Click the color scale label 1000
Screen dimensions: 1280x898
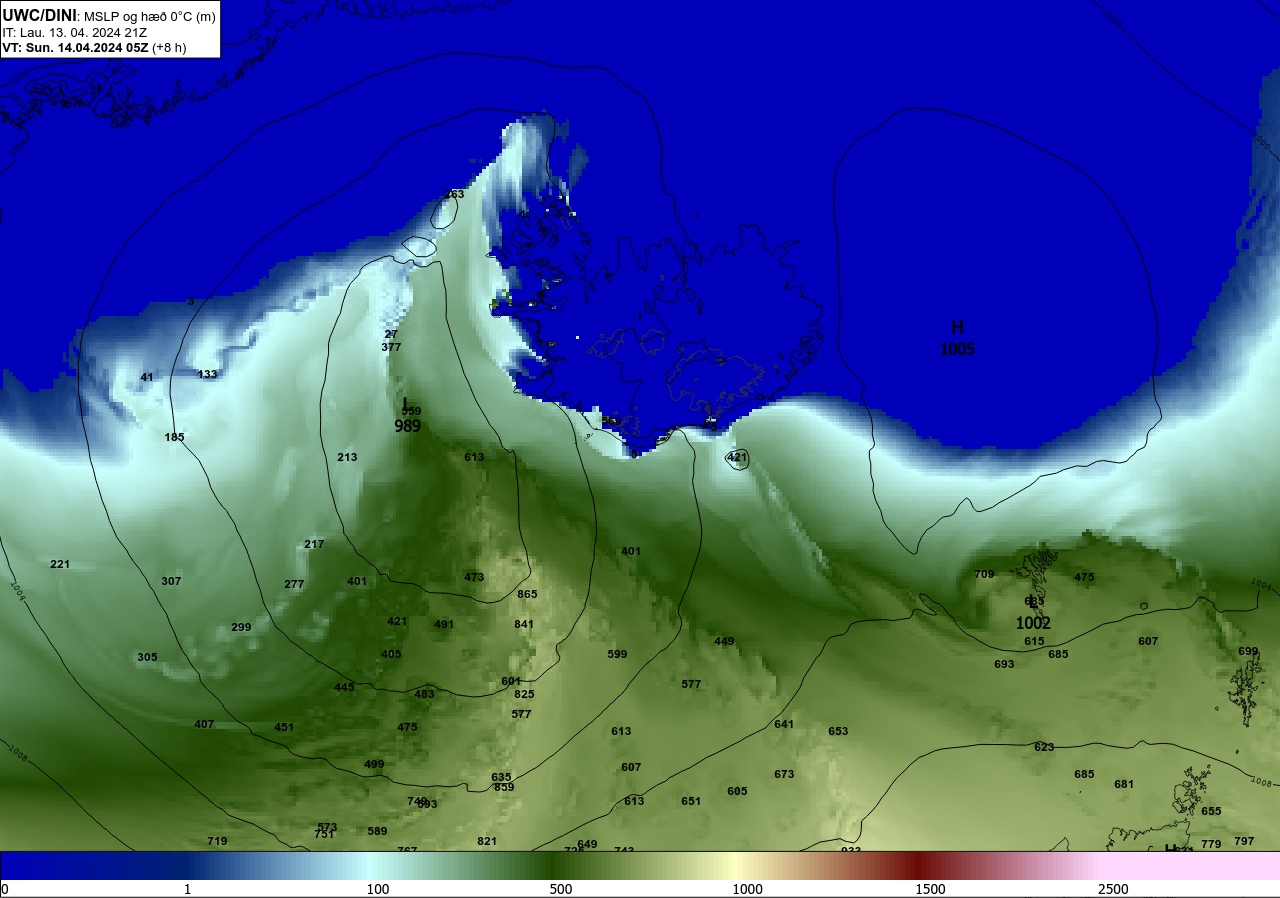[747, 889]
